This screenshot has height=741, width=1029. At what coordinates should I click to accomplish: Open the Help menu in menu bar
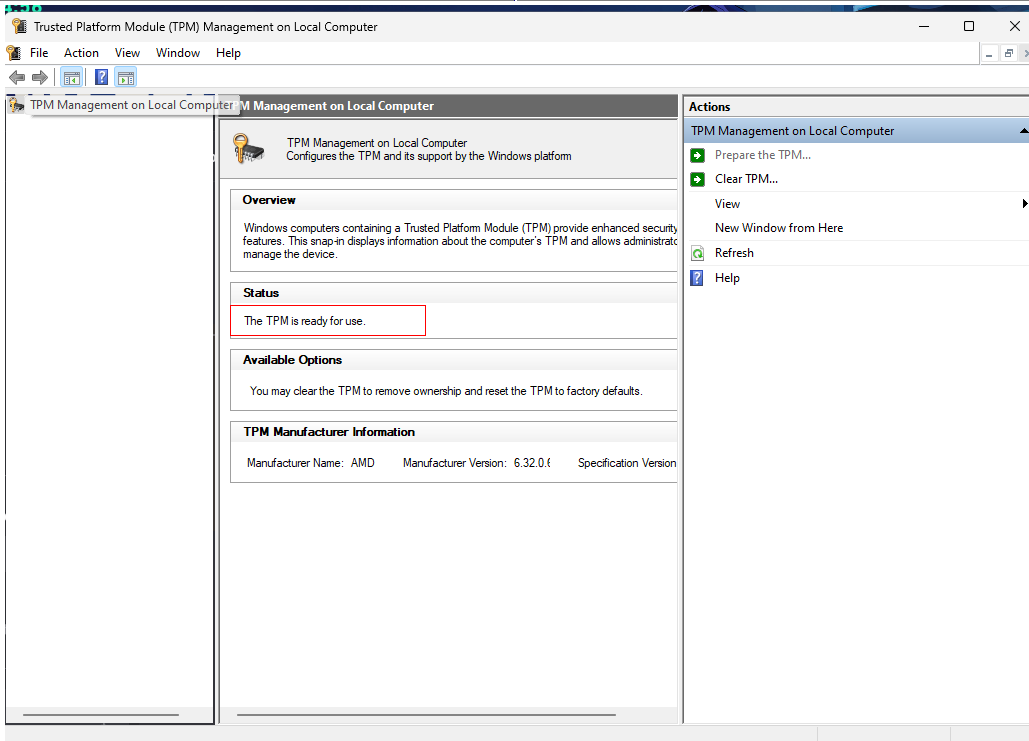(228, 53)
